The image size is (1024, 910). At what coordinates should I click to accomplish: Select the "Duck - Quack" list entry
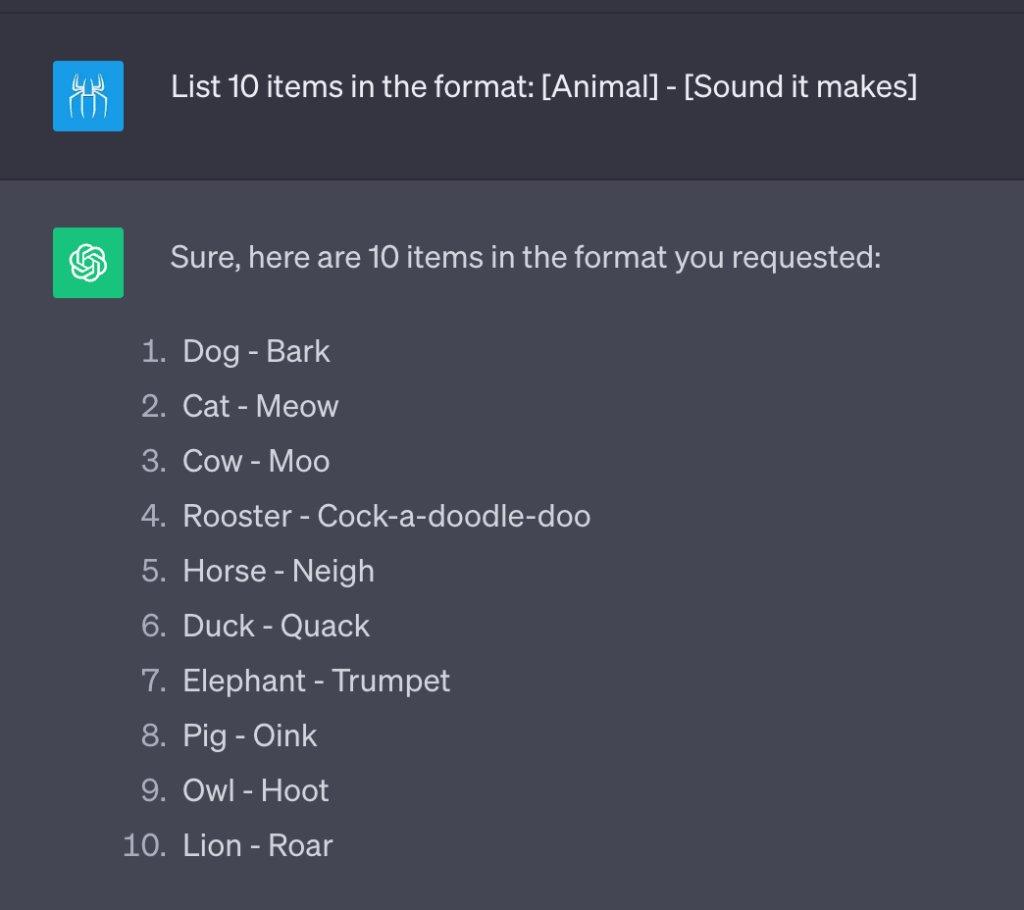(276, 626)
